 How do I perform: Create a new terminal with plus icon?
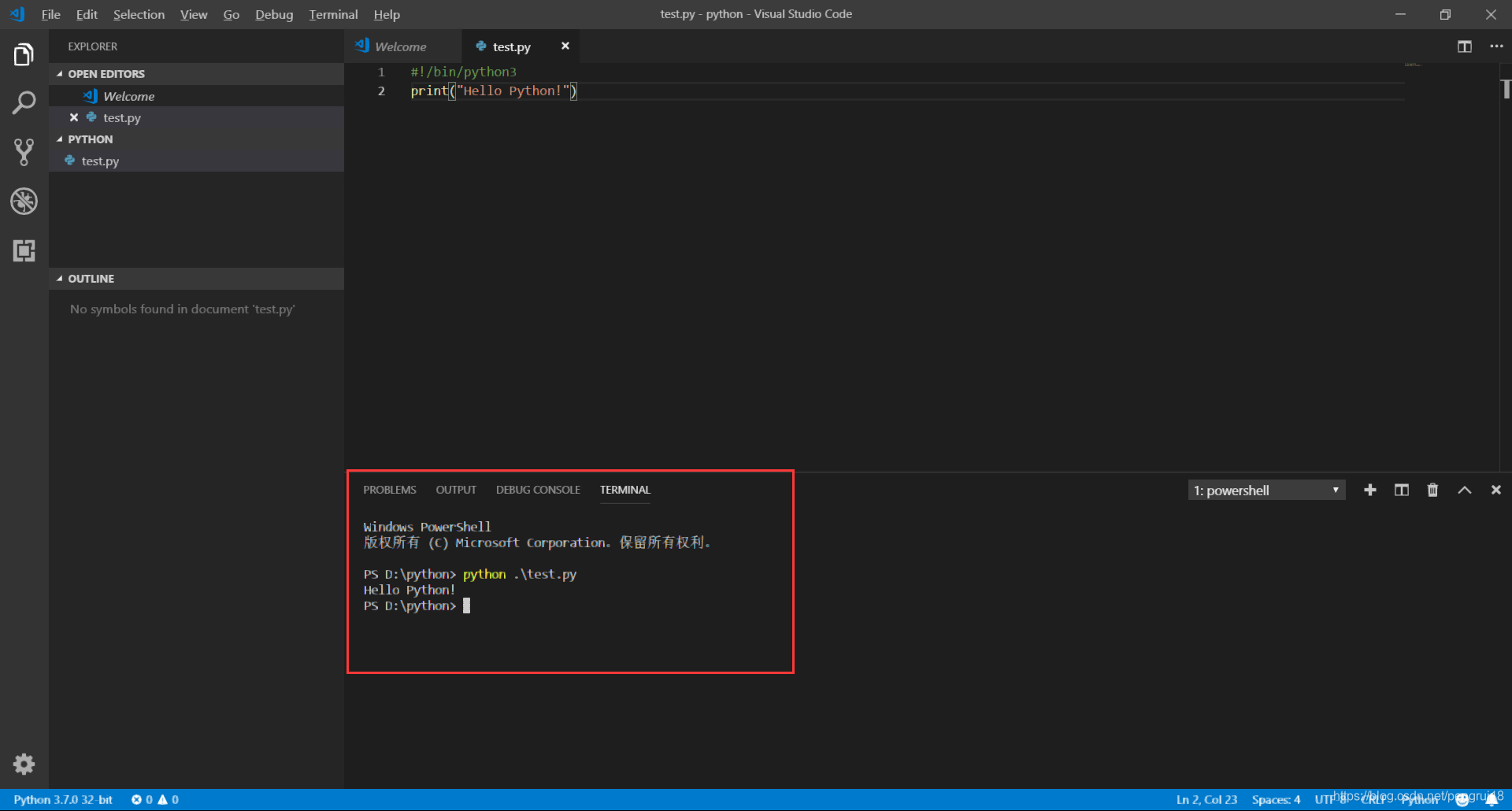click(x=1370, y=490)
